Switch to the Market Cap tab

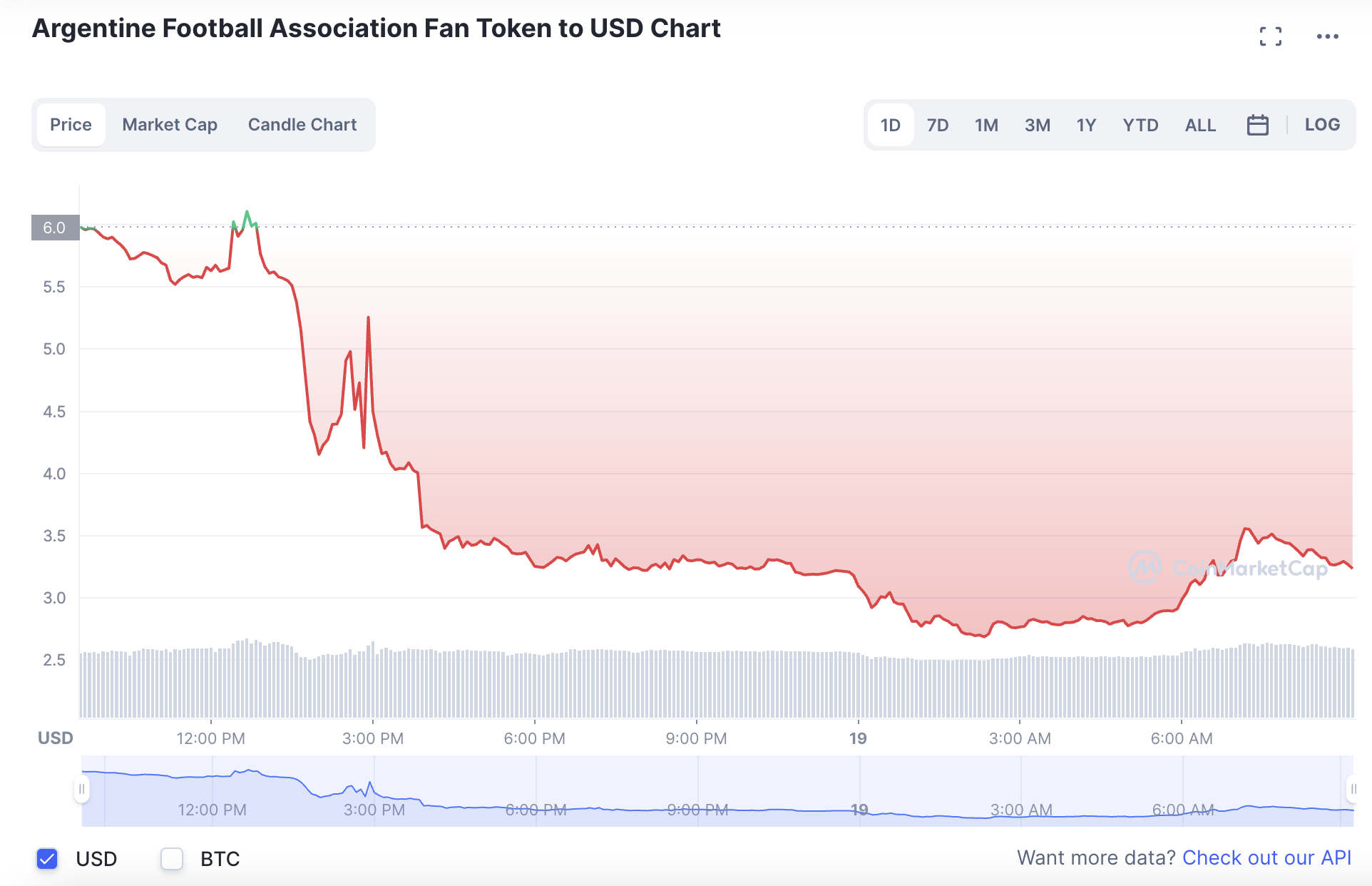(169, 124)
